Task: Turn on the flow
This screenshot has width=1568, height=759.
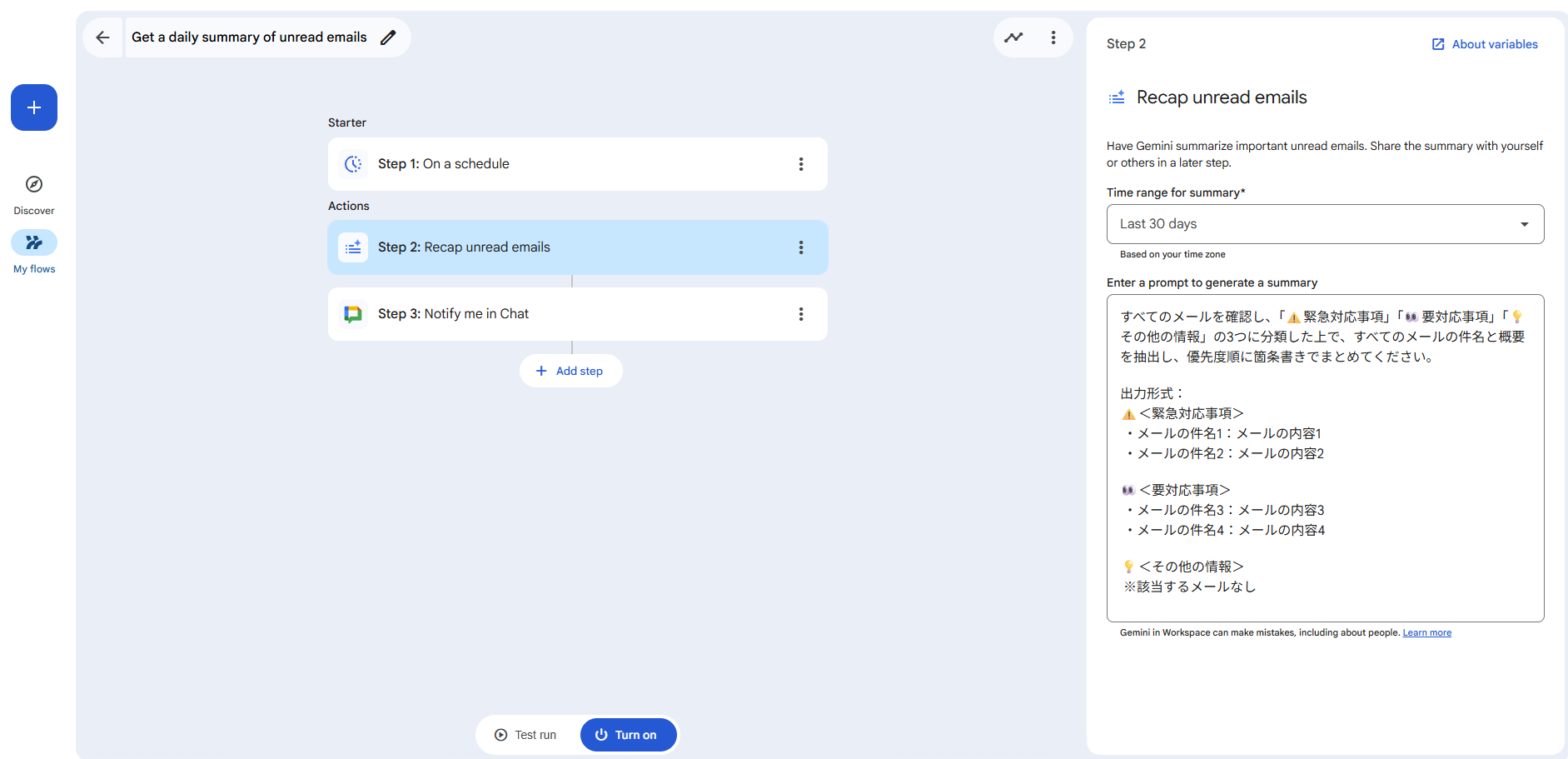Action: (628, 735)
